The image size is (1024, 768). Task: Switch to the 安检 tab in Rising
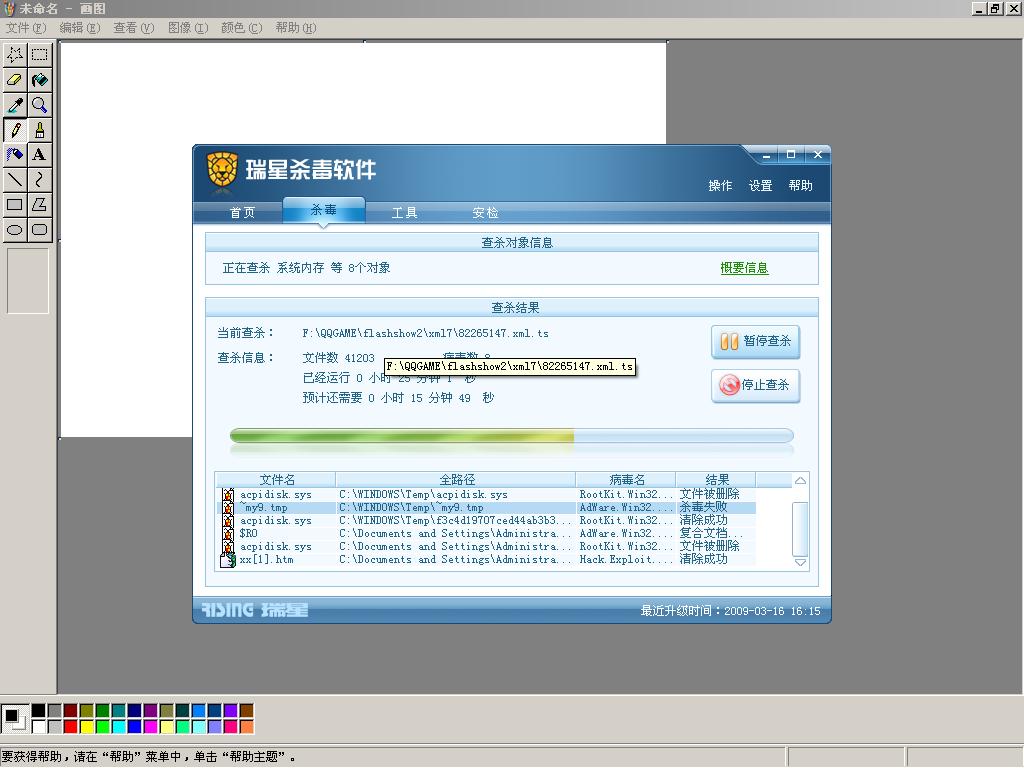click(x=485, y=212)
